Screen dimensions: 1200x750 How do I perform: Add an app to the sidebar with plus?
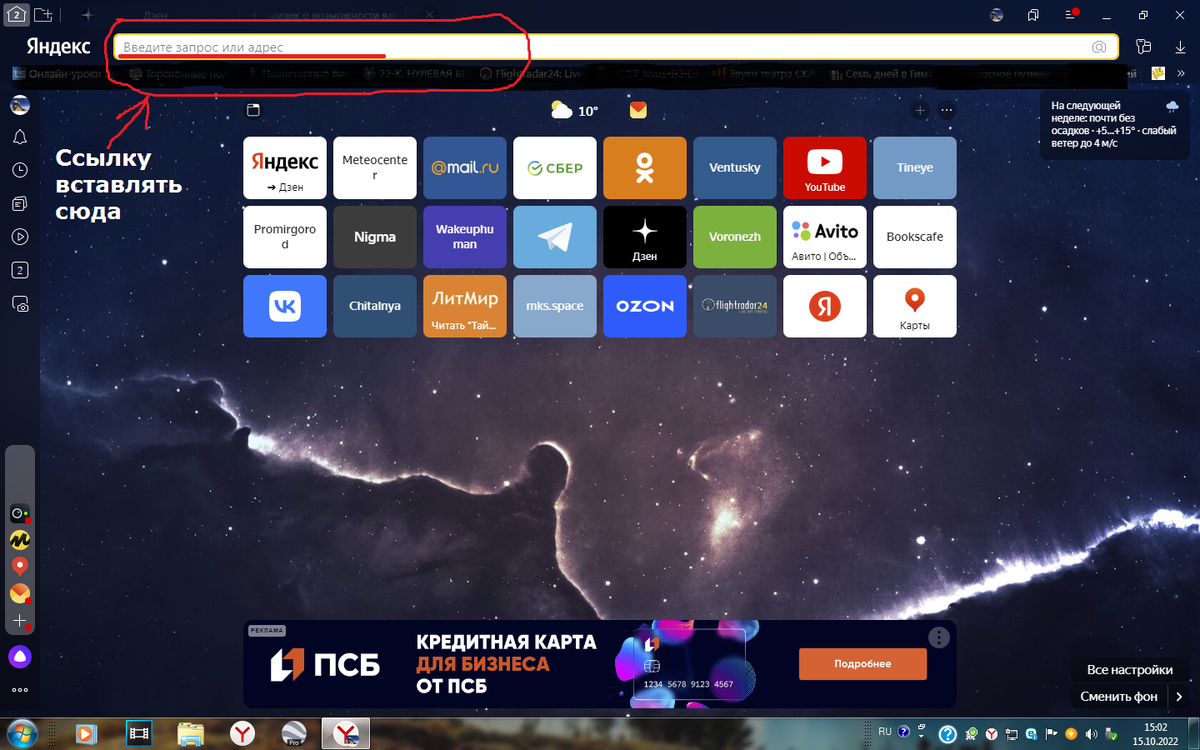19,621
